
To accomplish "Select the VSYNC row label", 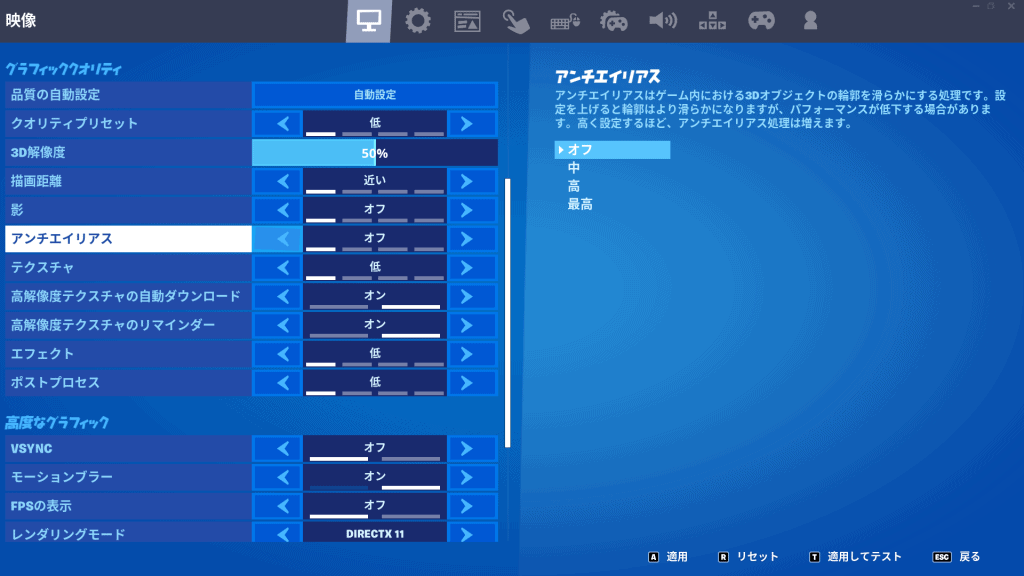I will pos(129,449).
